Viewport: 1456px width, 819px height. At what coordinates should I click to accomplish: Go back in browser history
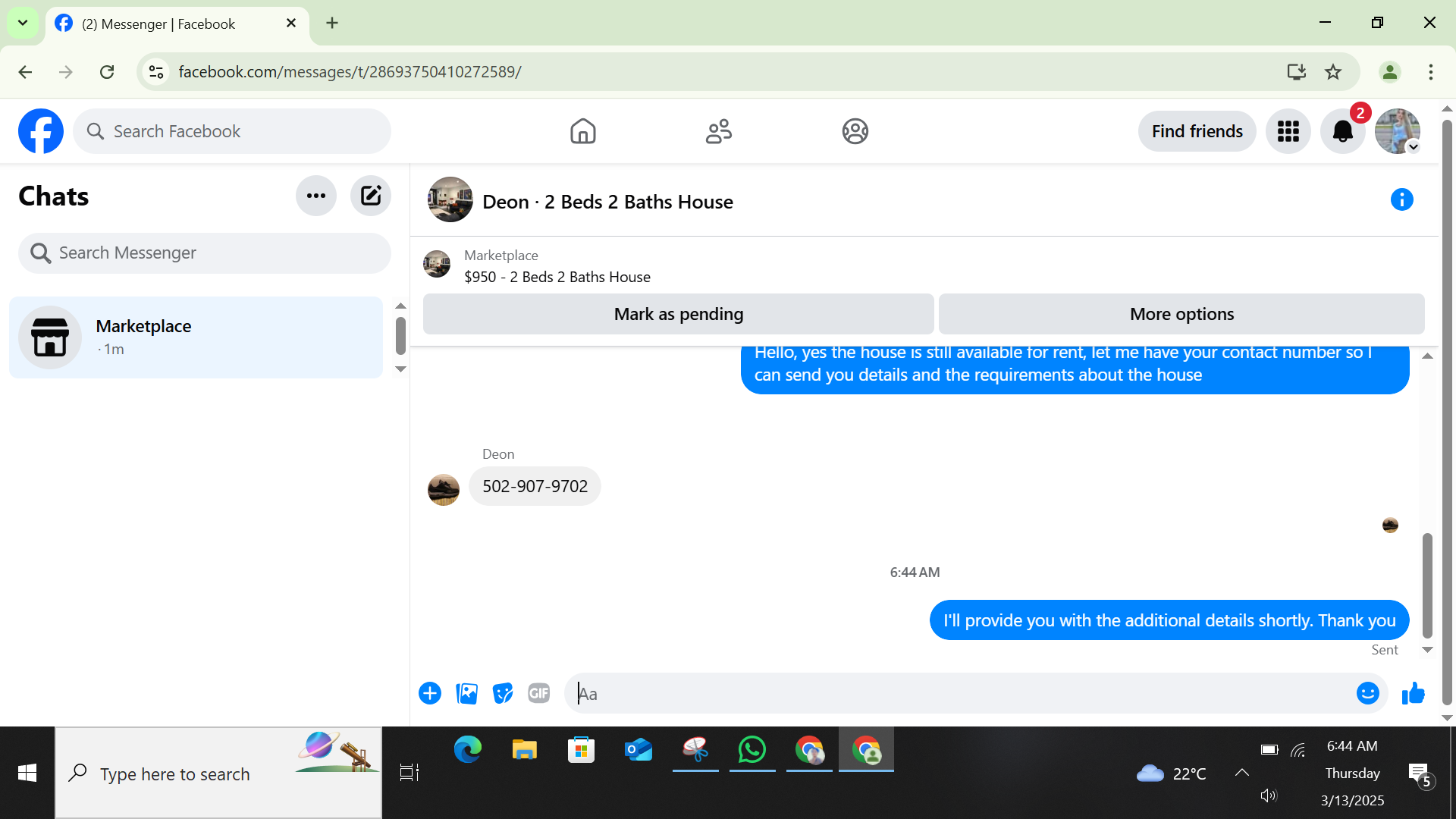pyautogui.click(x=25, y=72)
